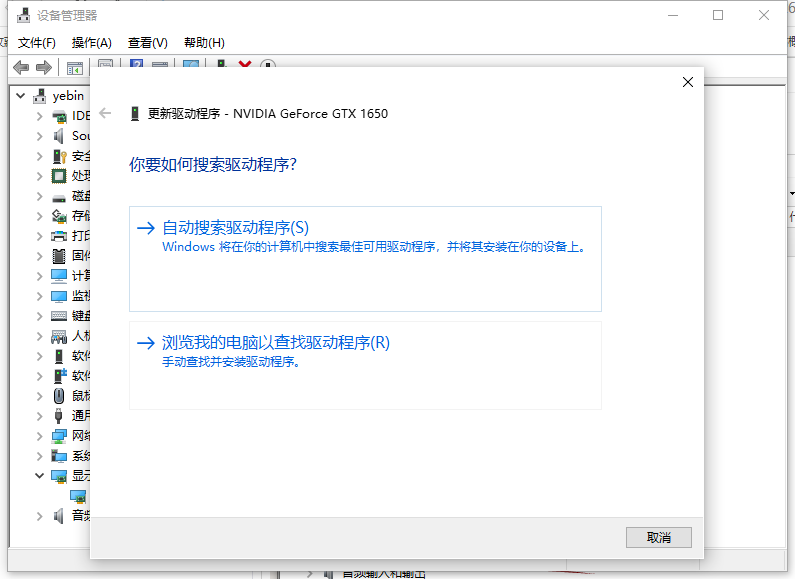Click the security key icon beside 安全
This screenshot has width=795, height=579.
[59, 156]
